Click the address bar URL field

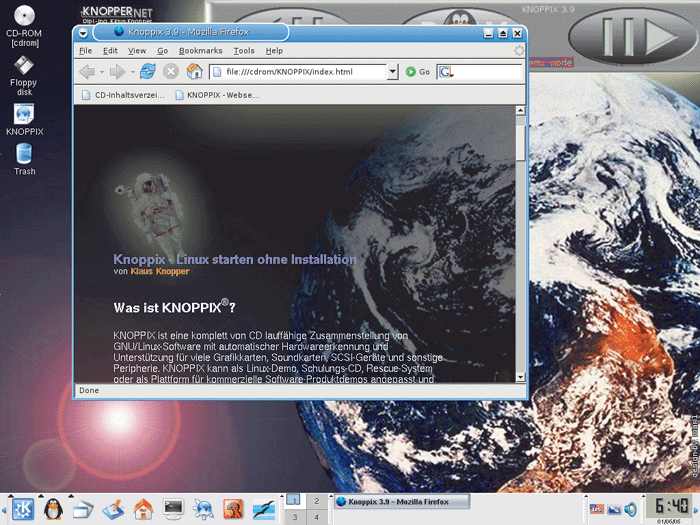(298, 71)
